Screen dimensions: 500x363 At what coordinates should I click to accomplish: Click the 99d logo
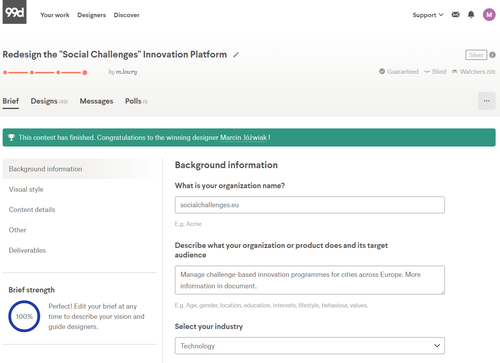pos(14,12)
